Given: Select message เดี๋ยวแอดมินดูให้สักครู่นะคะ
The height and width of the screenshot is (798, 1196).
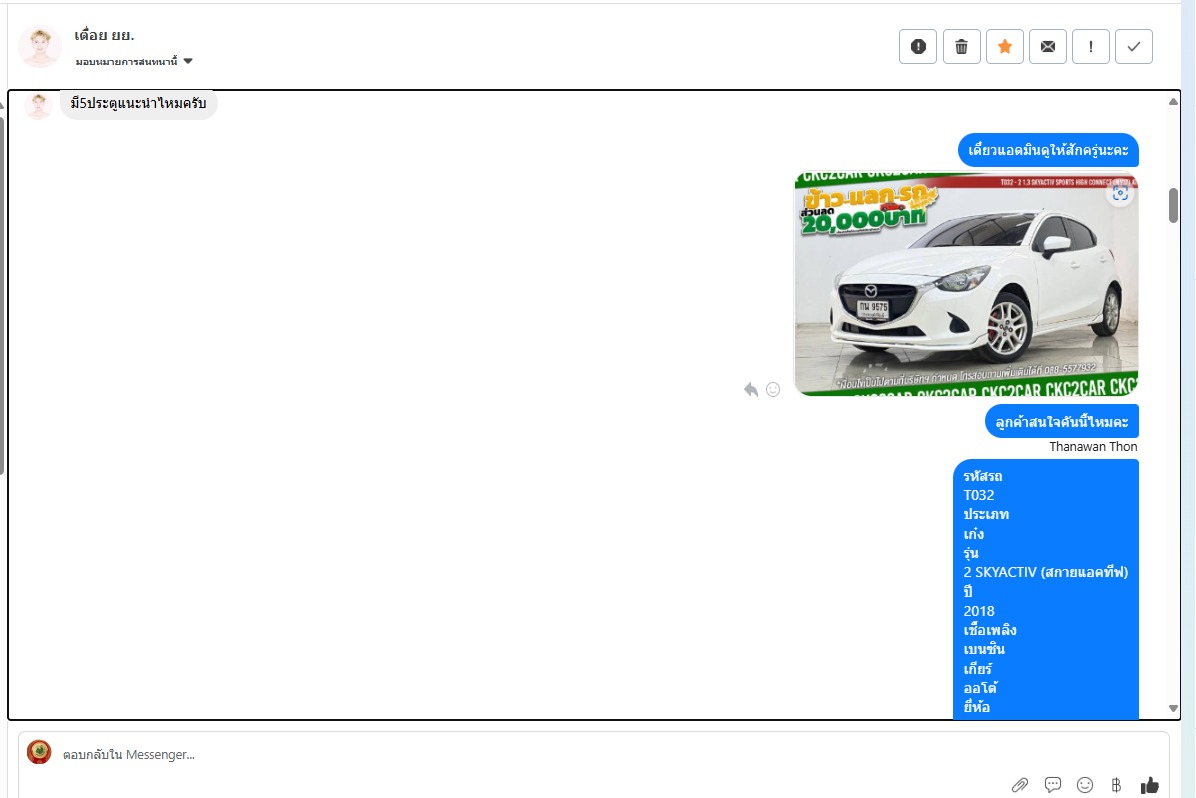Looking at the screenshot, I should pyautogui.click(x=1048, y=150).
